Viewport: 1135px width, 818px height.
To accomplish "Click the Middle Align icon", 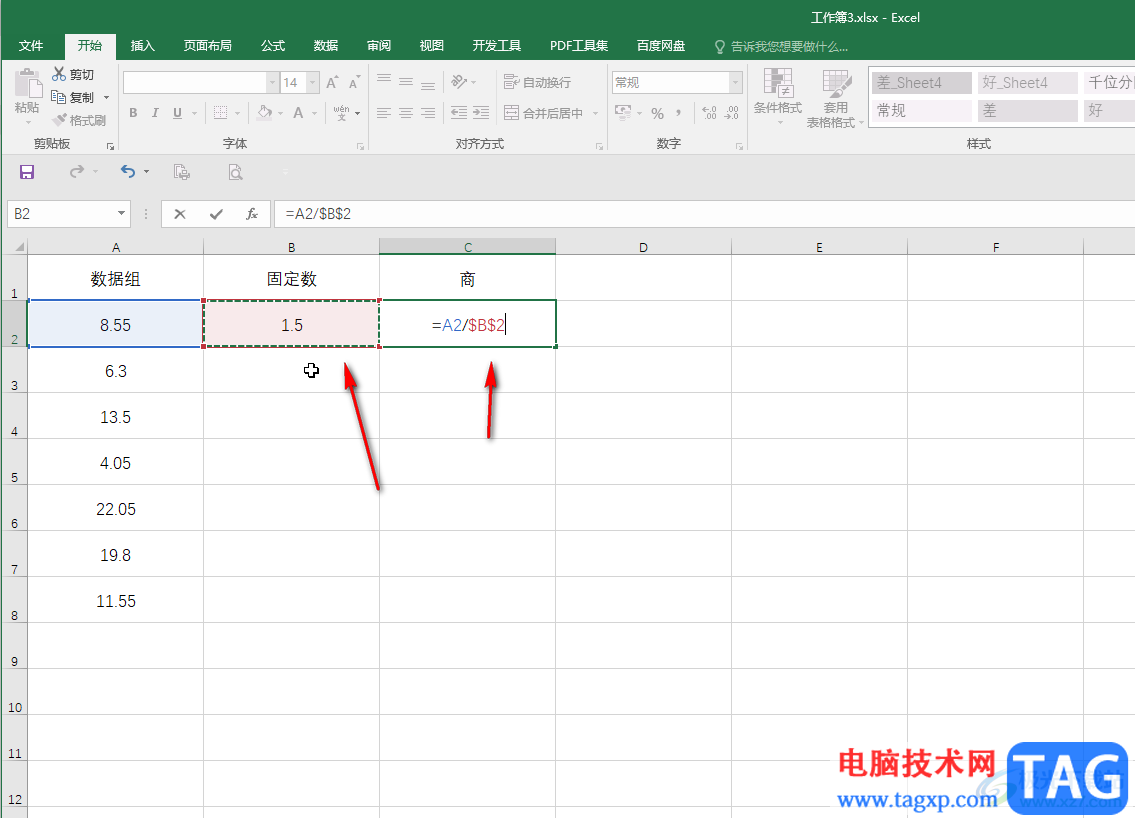I will [x=406, y=83].
